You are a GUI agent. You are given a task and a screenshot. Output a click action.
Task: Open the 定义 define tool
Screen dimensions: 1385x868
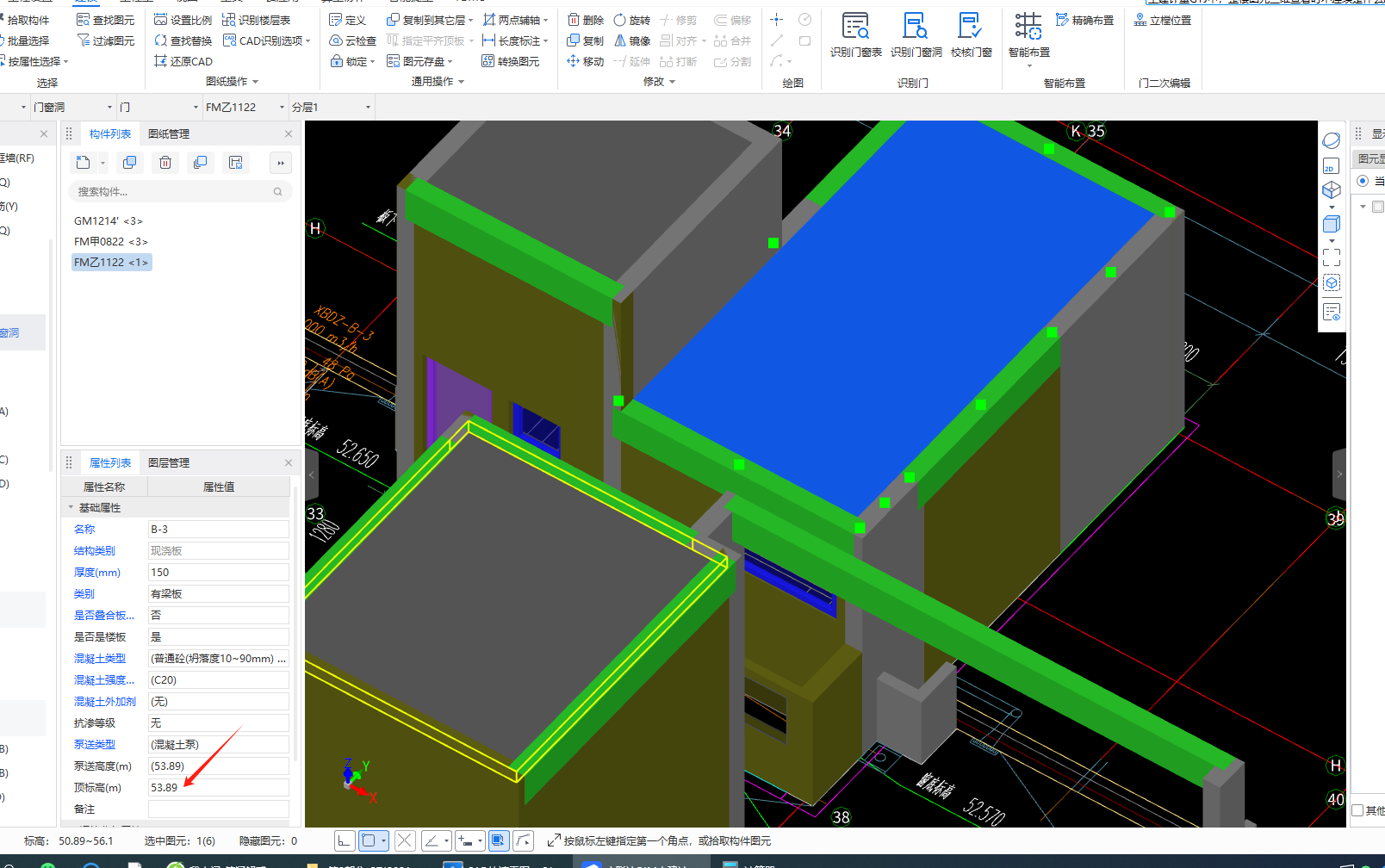tap(348, 20)
